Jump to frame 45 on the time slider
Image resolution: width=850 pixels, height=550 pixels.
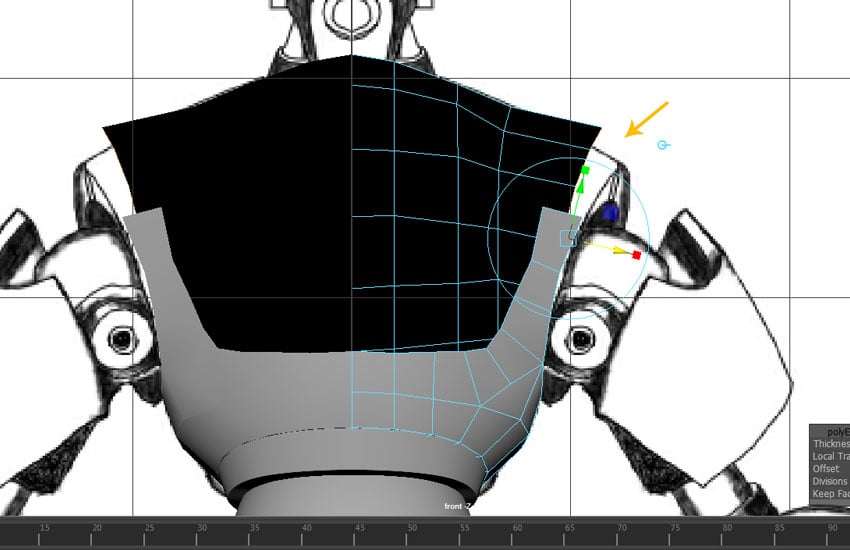359,527
